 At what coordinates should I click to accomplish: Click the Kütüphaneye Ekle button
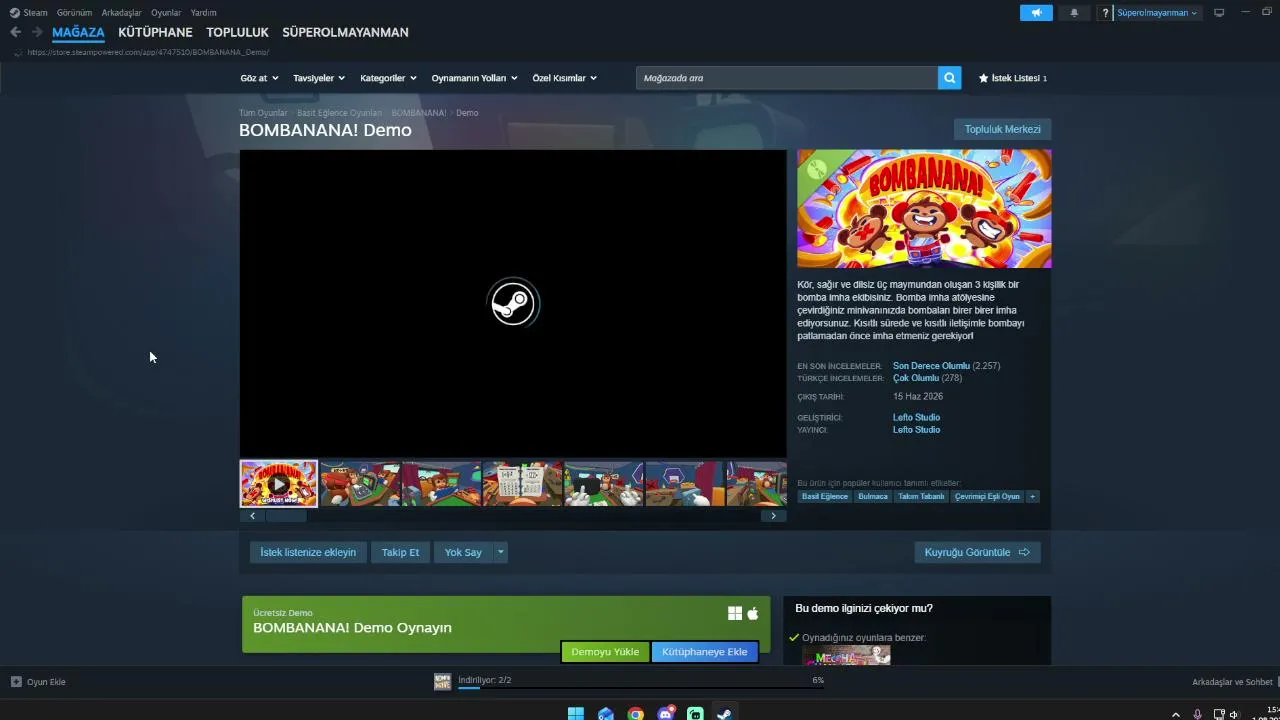click(705, 652)
